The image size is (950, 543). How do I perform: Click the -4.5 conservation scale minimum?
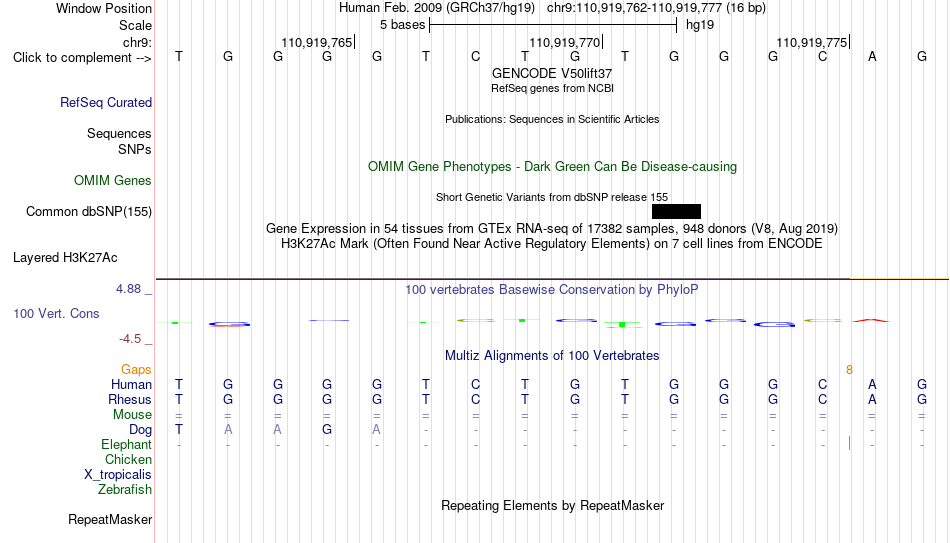(130, 339)
